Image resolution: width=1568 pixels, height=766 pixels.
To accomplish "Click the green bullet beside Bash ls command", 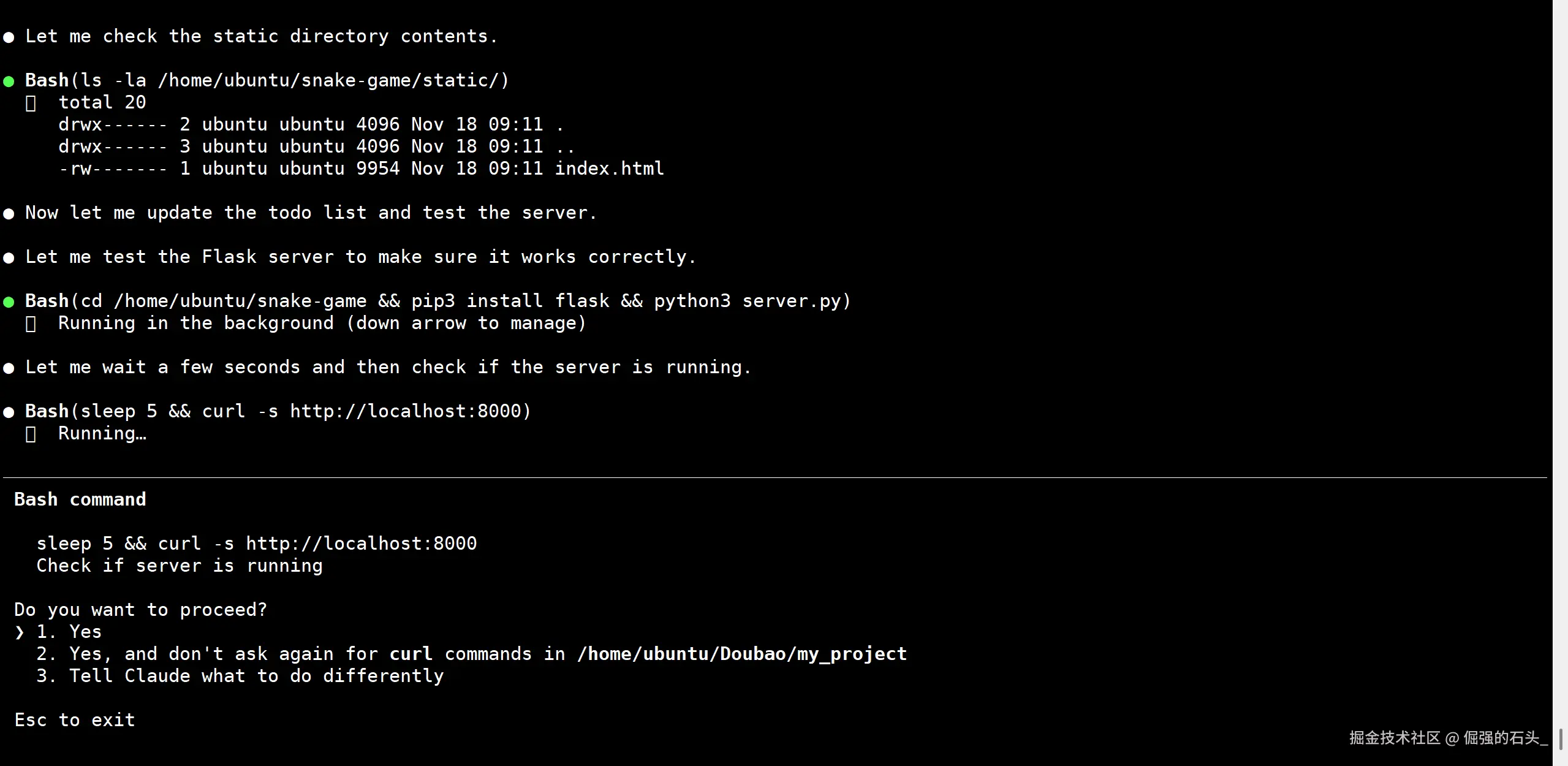I will [x=9, y=82].
